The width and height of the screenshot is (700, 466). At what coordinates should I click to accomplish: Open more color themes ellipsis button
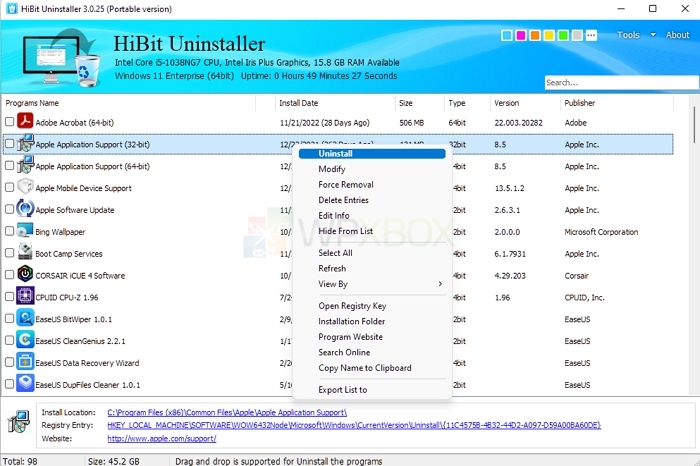coord(591,35)
